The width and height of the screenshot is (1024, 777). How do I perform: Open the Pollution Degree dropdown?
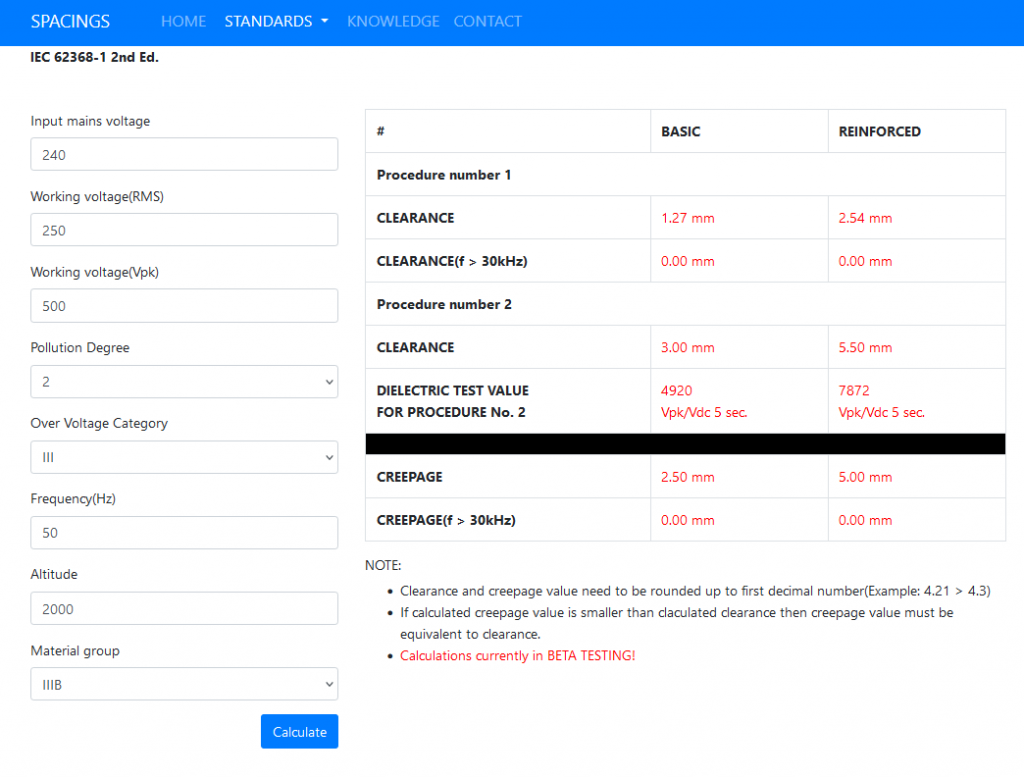coord(184,381)
